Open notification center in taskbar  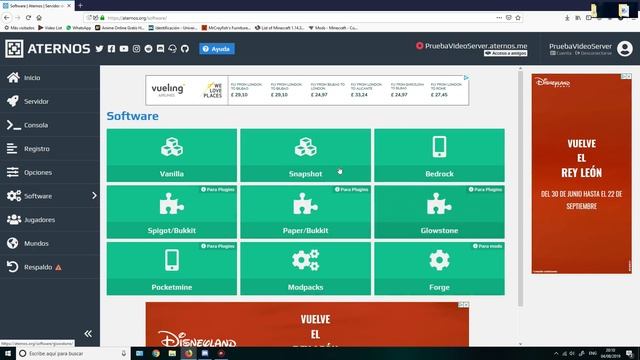[x=630, y=353]
